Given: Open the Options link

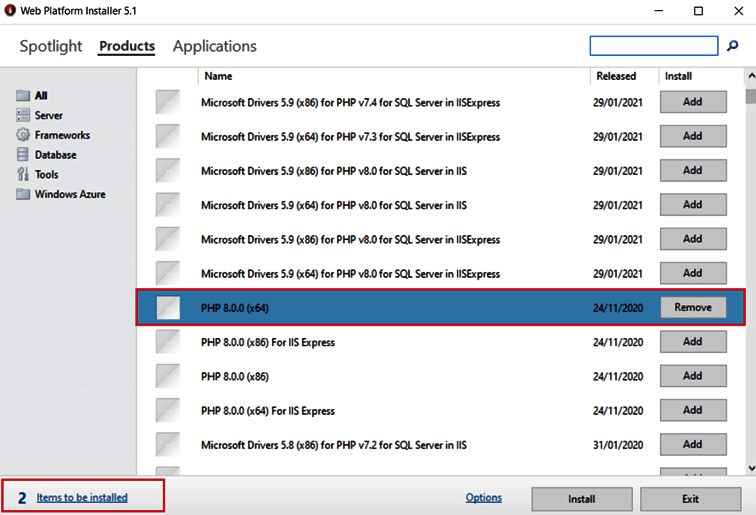Looking at the screenshot, I should [x=483, y=498].
